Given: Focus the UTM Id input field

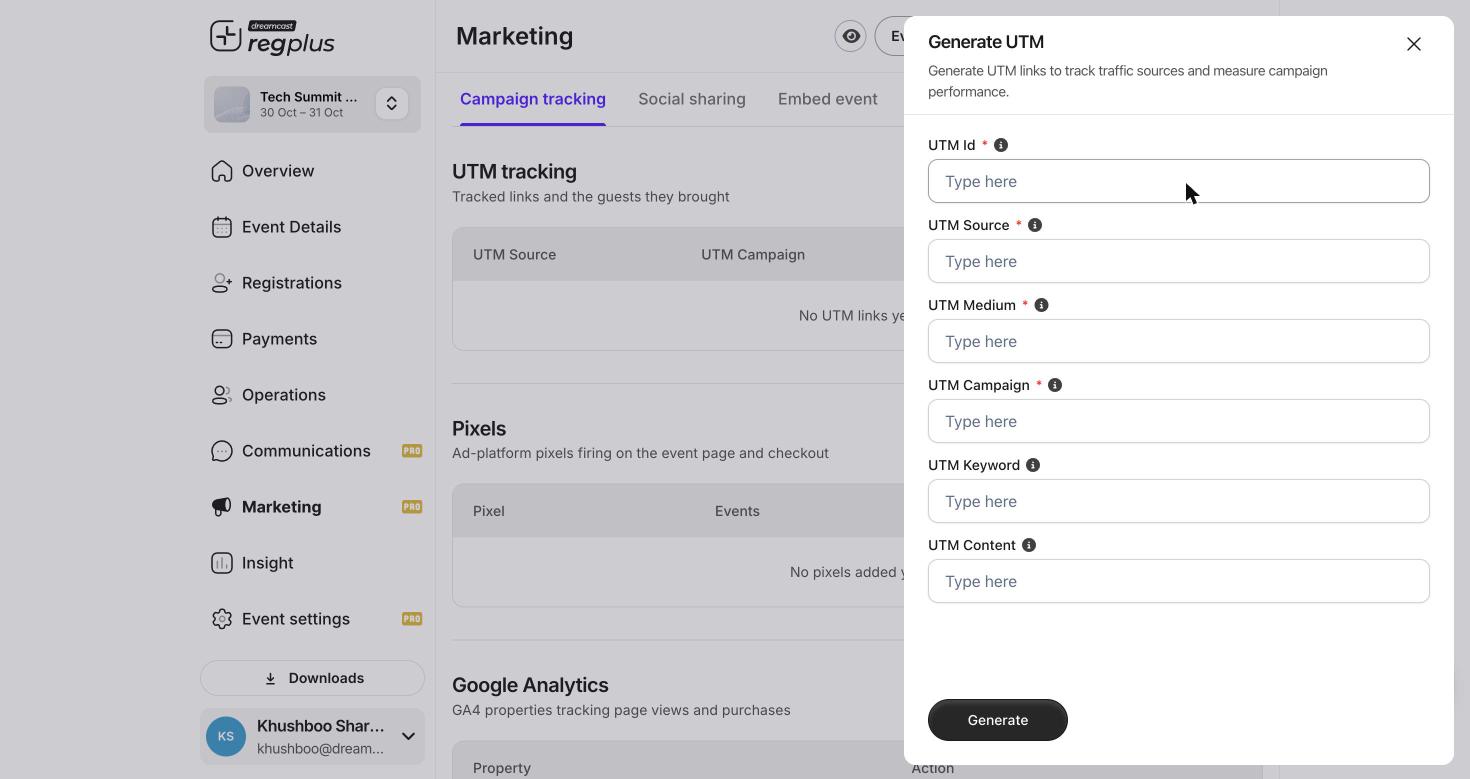Looking at the screenshot, I should 1179,181.
